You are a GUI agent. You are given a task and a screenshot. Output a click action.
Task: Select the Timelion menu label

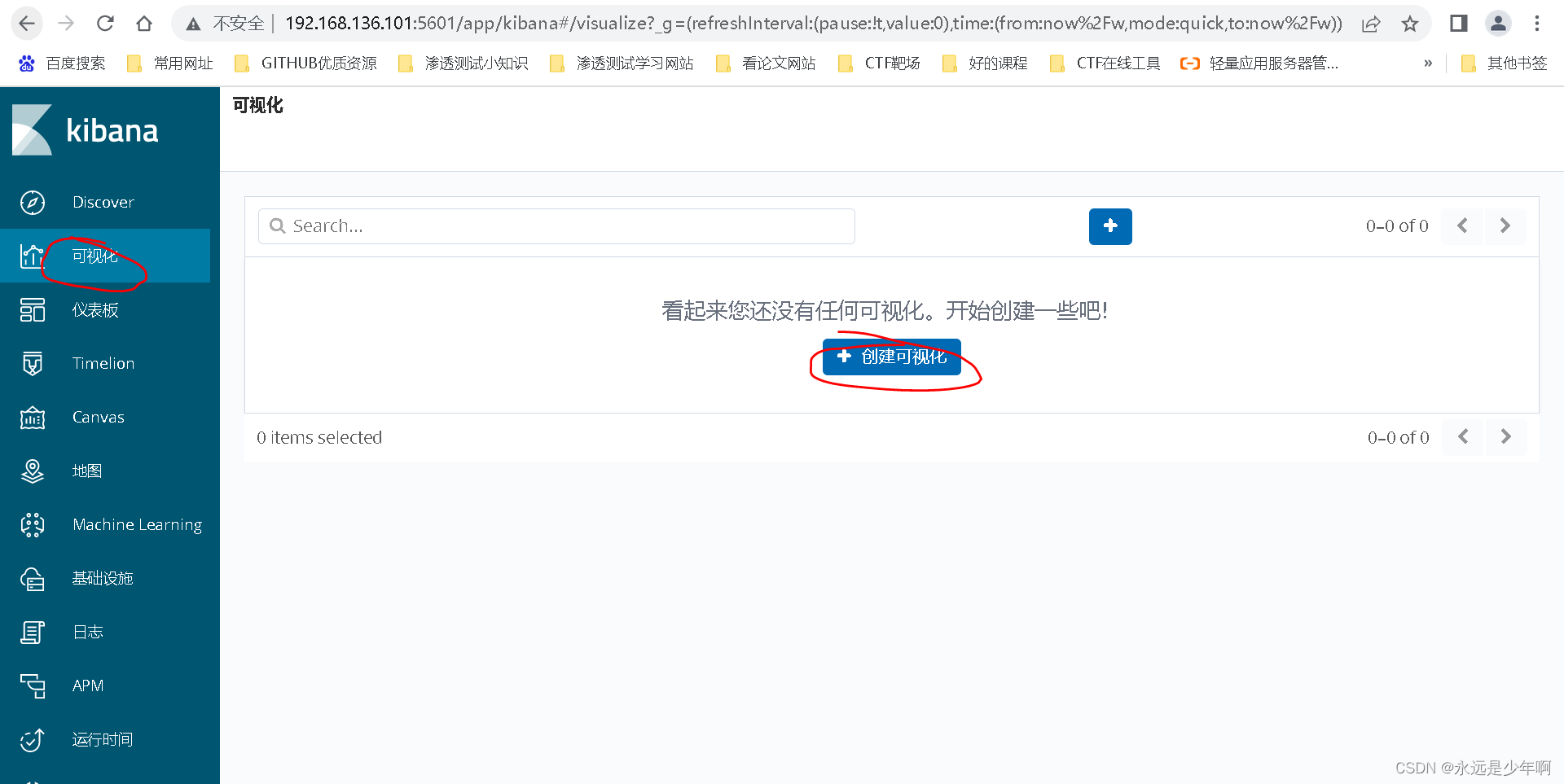click(x=103, y=363)
